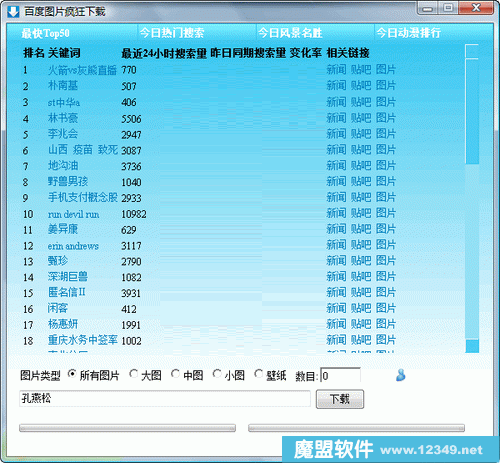Click search count 10982
The width and height of the screenshot is (500, 463).
pyautogui.click(x=134, y=214)
